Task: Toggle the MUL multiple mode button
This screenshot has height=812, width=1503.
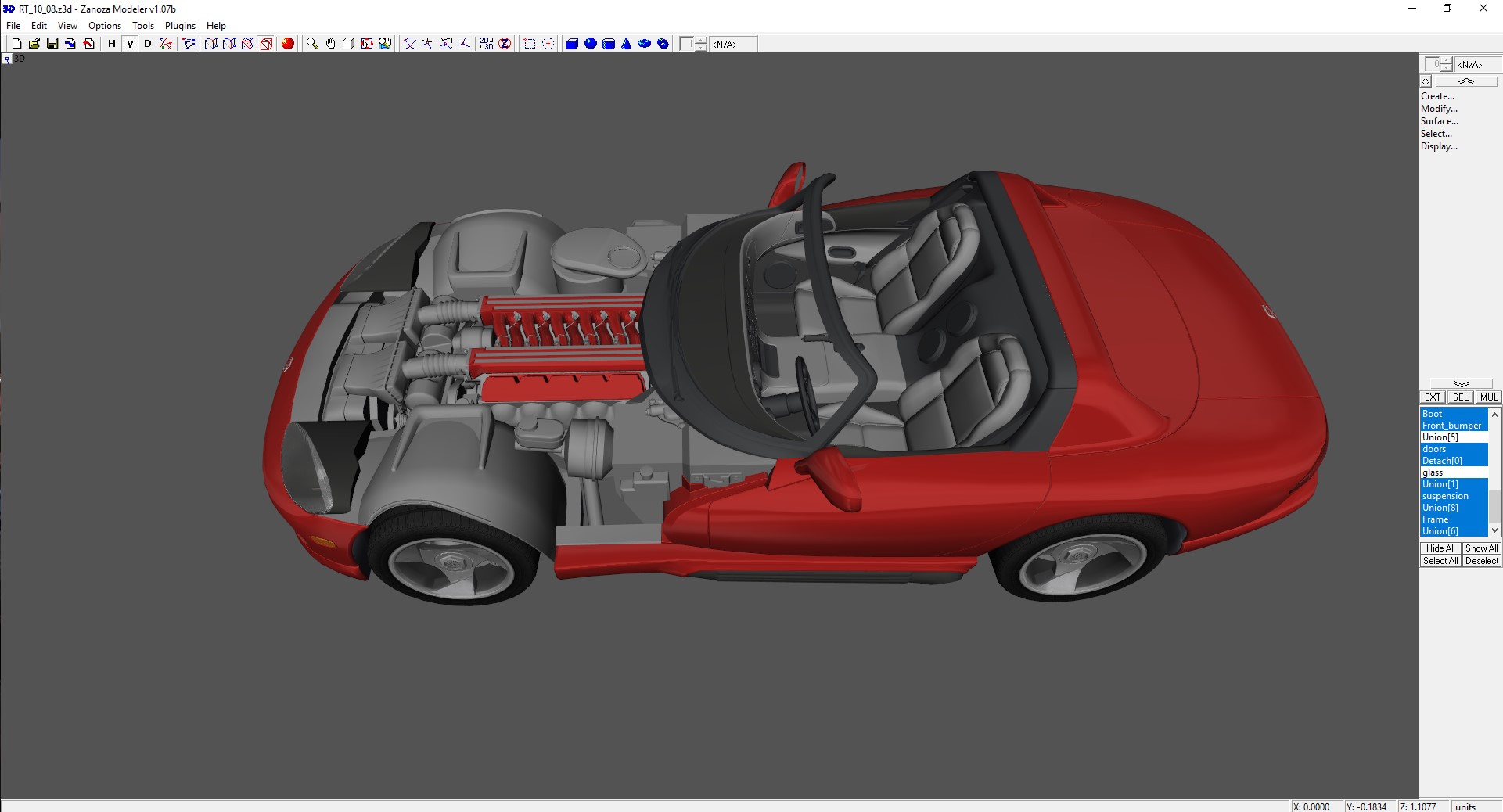Action: (1488, 397)
